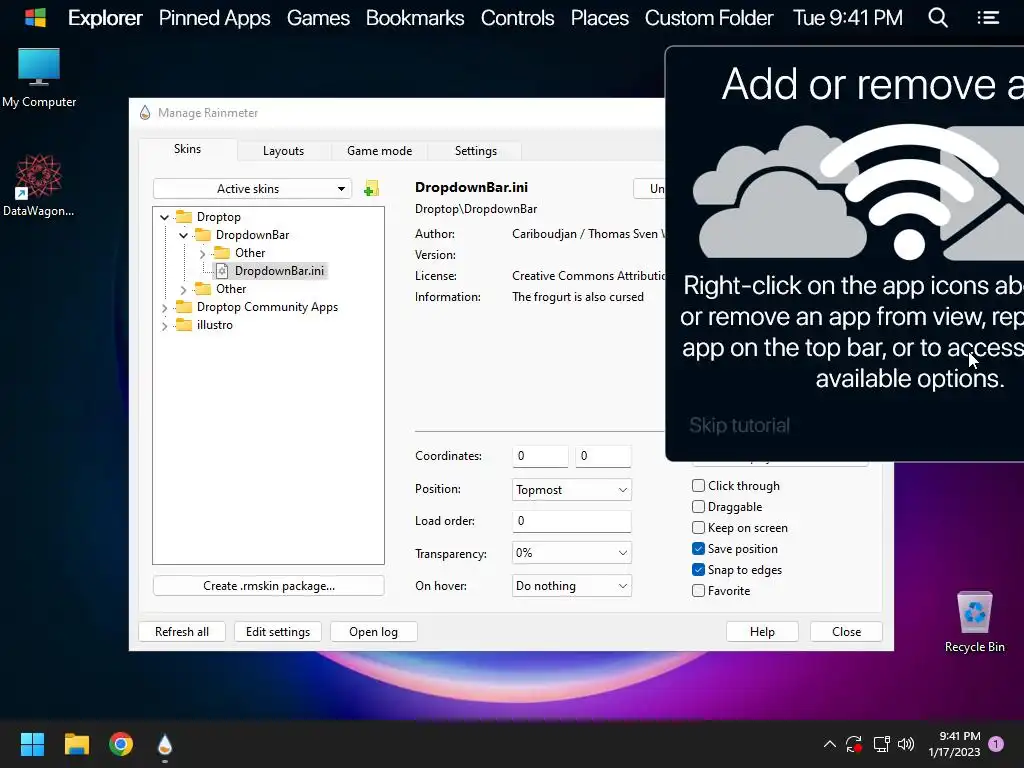Open the Explorer menu on Droptop bar
Screen dimensions: 1024x768
104,18
